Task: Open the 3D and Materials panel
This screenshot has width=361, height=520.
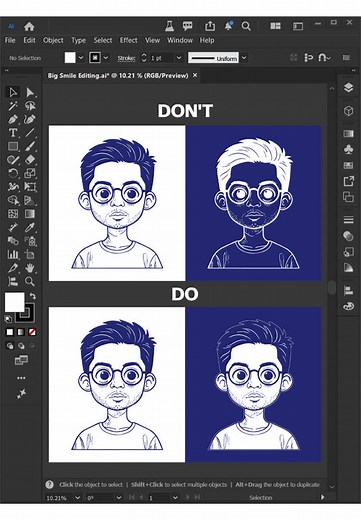Action: 348,111
